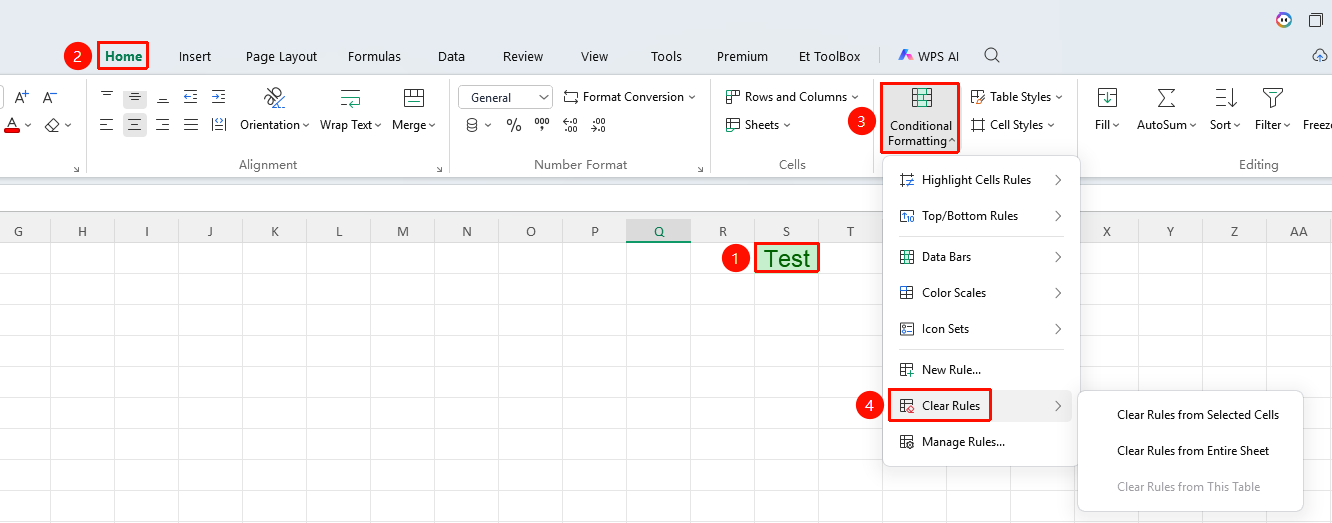
Task: Open Highlight Cells Rules submenu
Action: click(981, 180)
